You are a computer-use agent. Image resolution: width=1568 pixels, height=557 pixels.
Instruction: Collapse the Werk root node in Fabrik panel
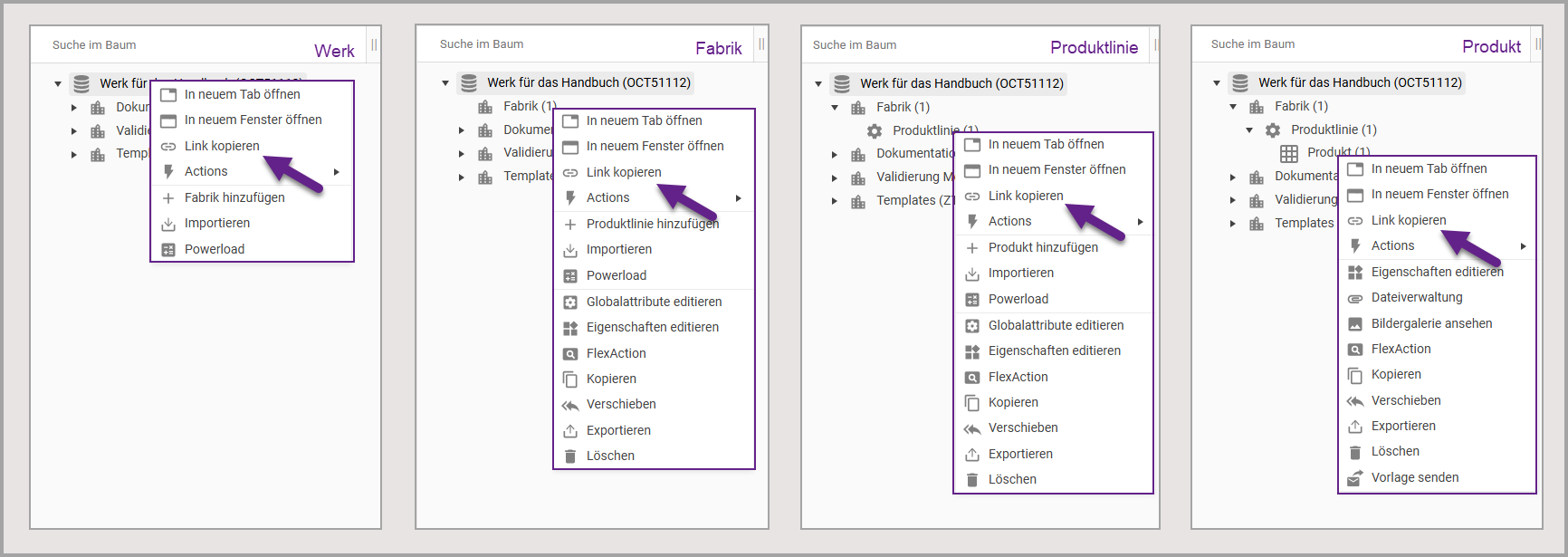(445, 83)
